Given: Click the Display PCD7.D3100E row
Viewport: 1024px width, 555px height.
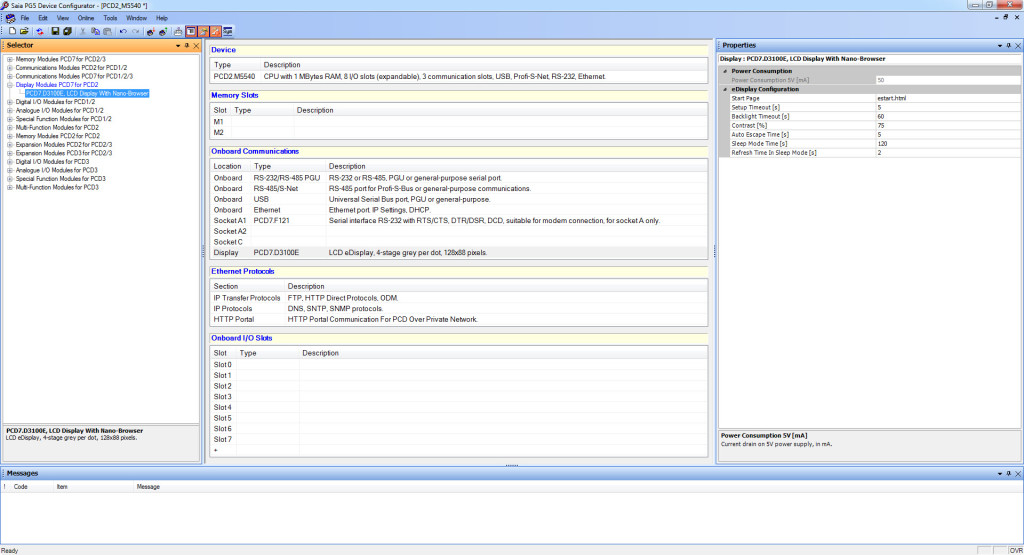Looking at the screenshot, I should pos(458,253).
